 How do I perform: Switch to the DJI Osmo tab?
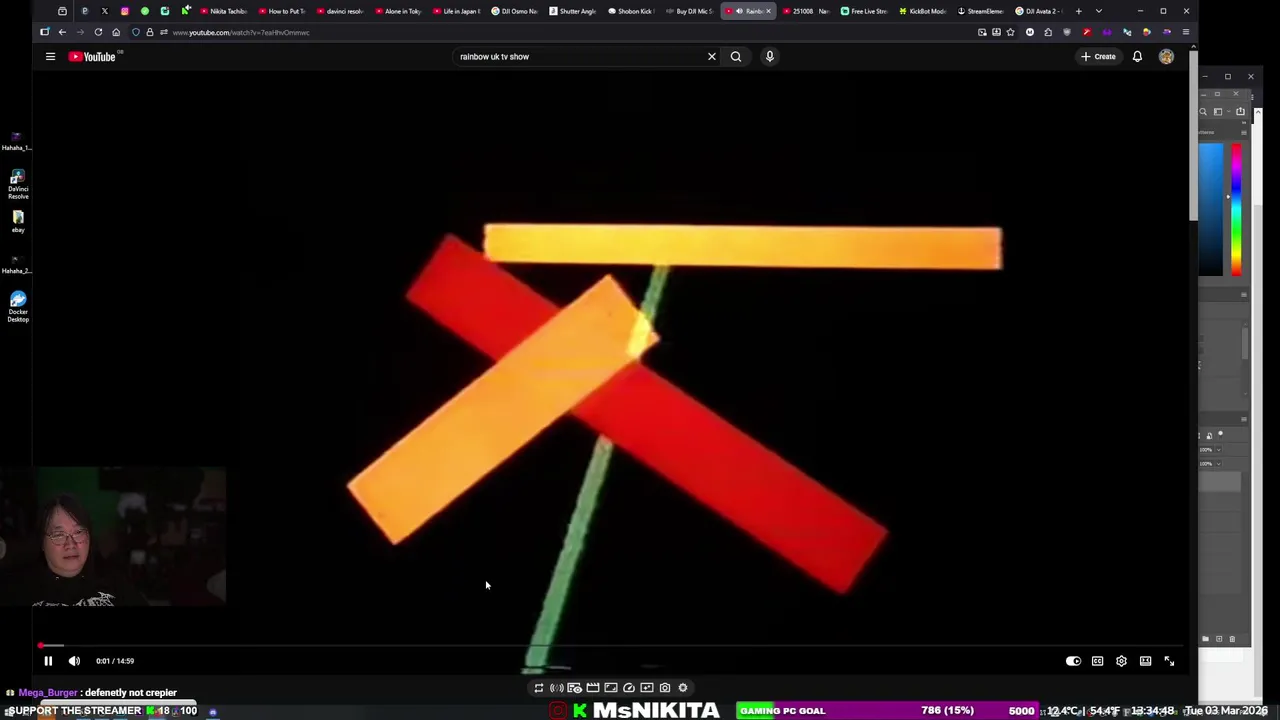tap(515, 11)
